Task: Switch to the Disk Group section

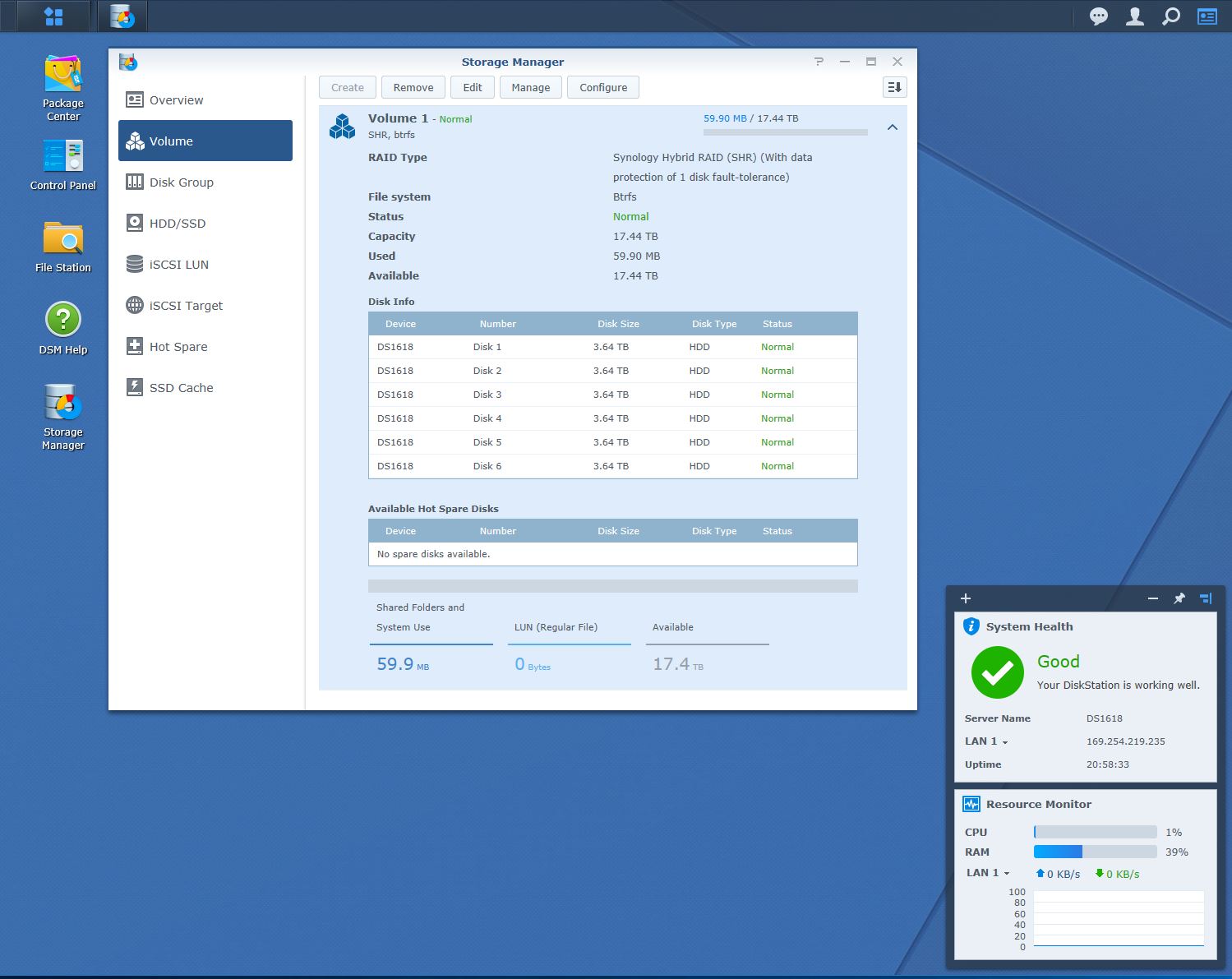Action: point(181,182)
